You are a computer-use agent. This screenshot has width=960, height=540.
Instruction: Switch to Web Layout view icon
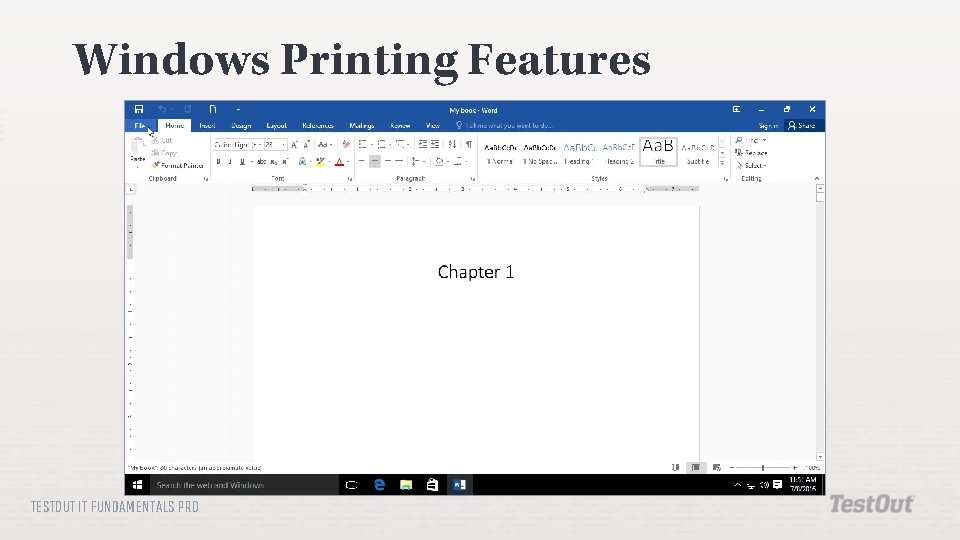[x=716, y=467]
